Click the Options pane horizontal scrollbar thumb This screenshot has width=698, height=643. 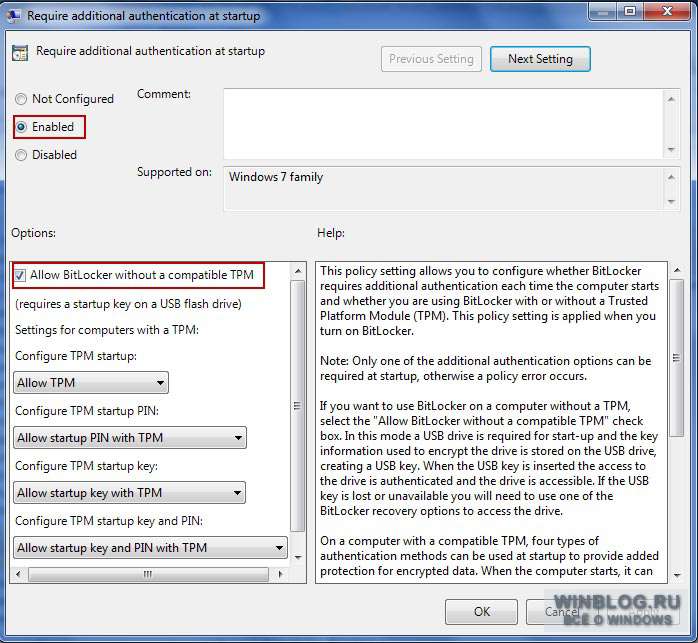pos(148,574)
